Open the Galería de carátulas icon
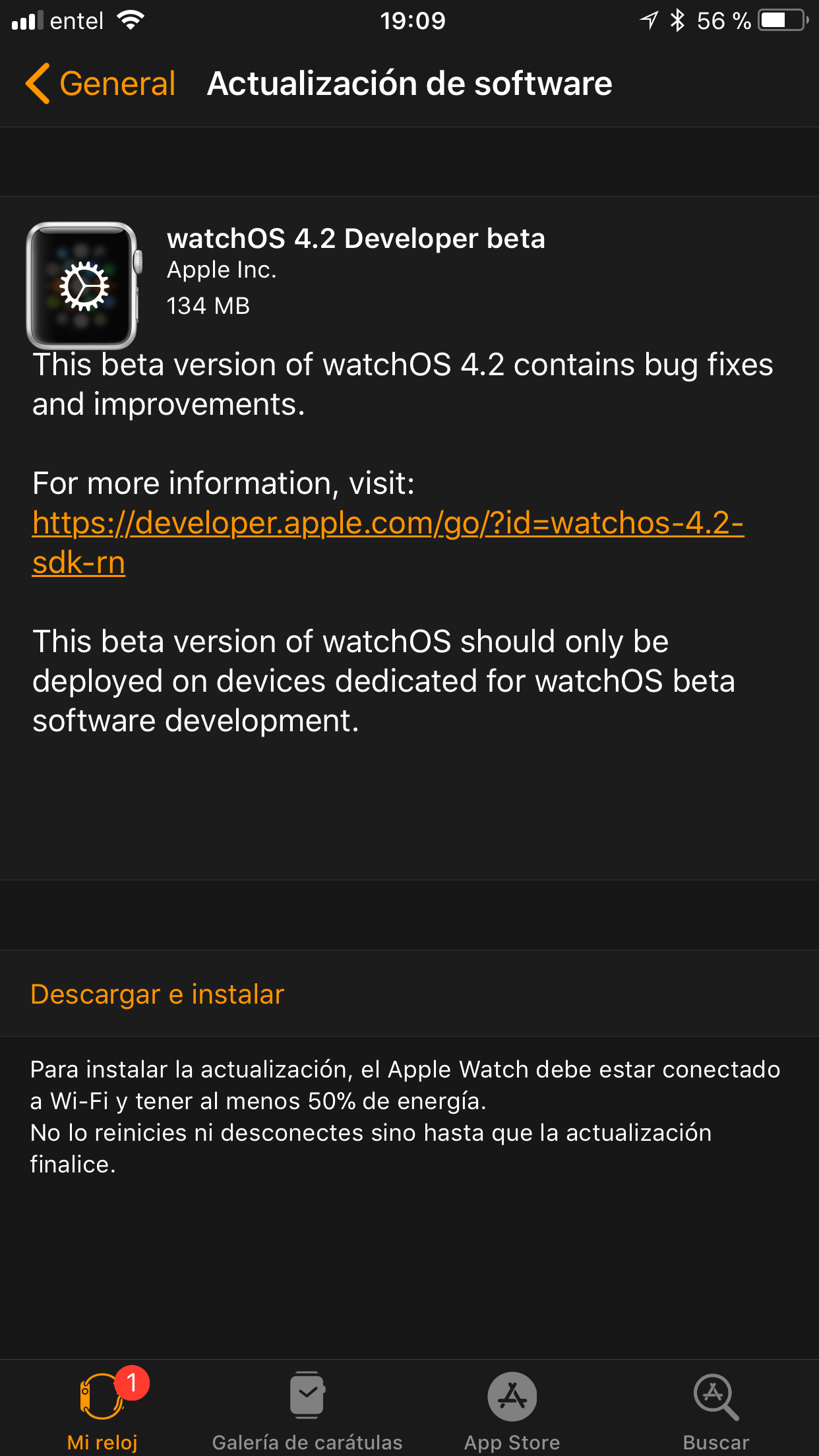 307,1395
